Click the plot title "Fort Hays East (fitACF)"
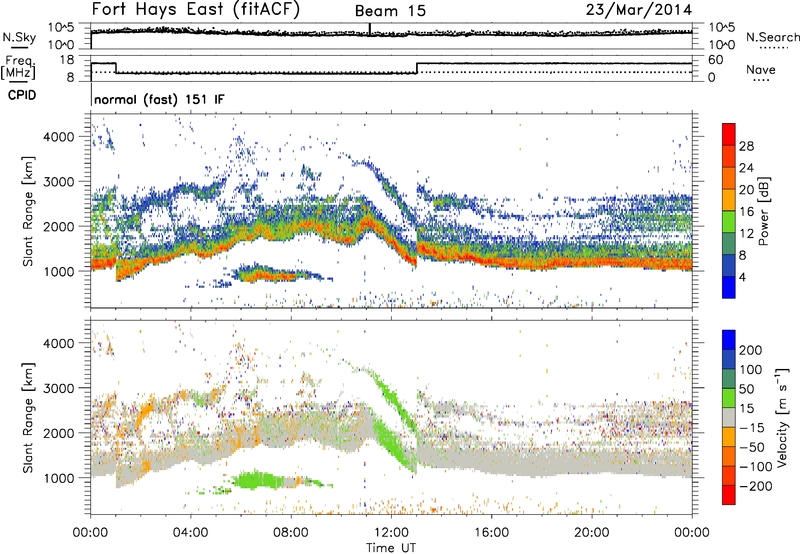Screen dimensions: 800x554 coord(196,9)
